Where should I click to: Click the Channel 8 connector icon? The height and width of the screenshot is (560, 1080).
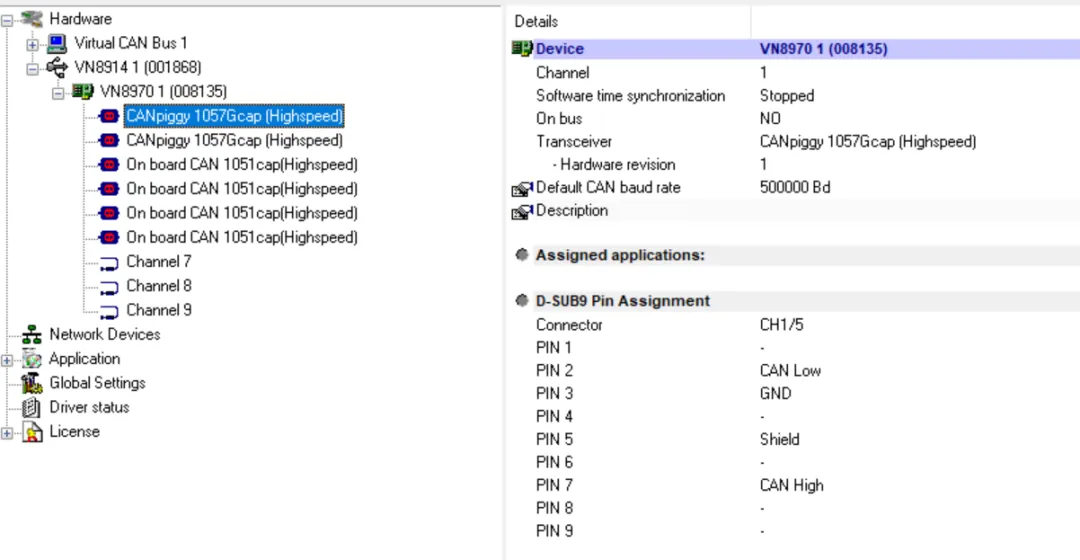109,287
